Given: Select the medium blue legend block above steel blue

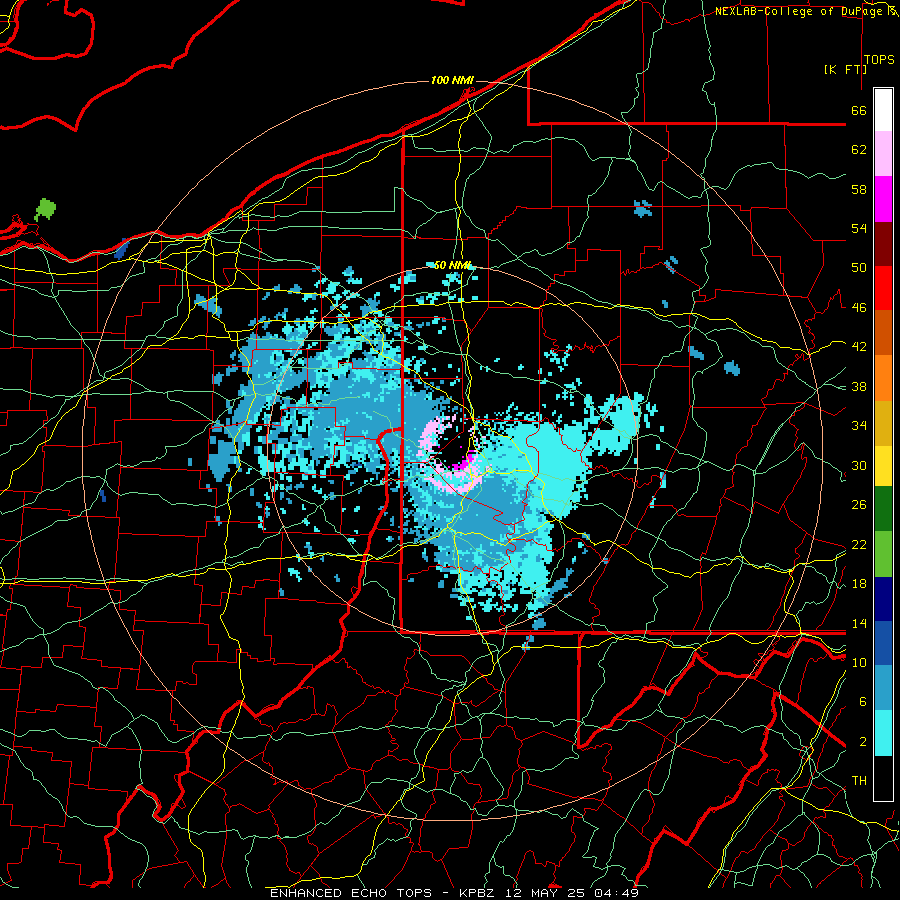Looking at the screenshot, I should [883, 644].
